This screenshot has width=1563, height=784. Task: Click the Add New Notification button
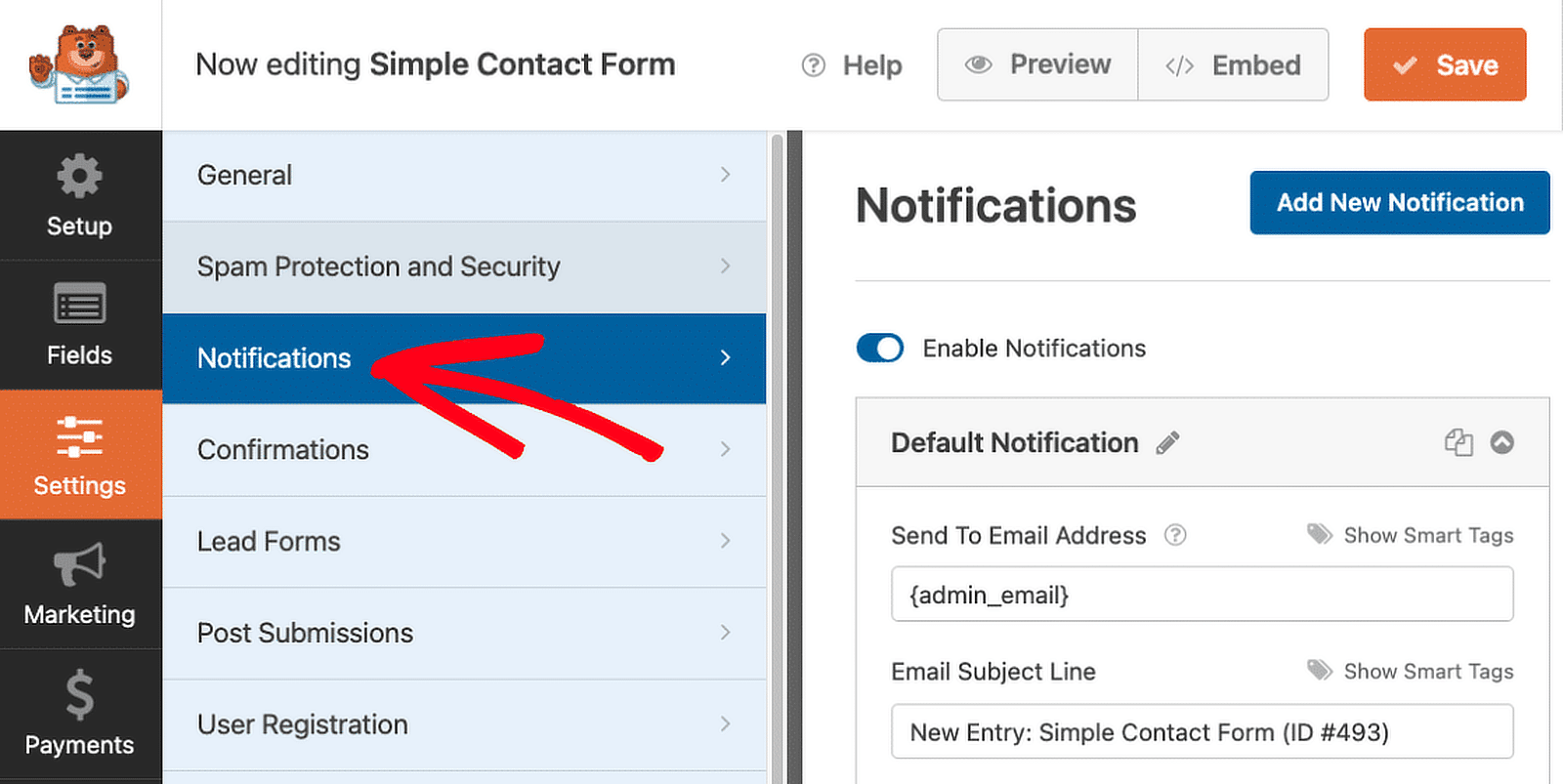[1399, 202]
